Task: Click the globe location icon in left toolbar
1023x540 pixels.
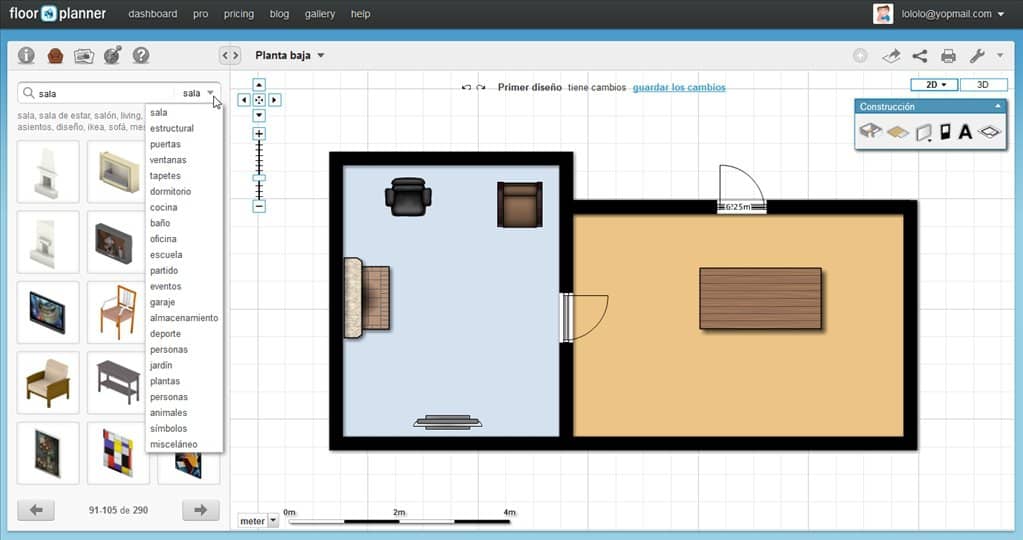Action: click(x=112, y=55)
